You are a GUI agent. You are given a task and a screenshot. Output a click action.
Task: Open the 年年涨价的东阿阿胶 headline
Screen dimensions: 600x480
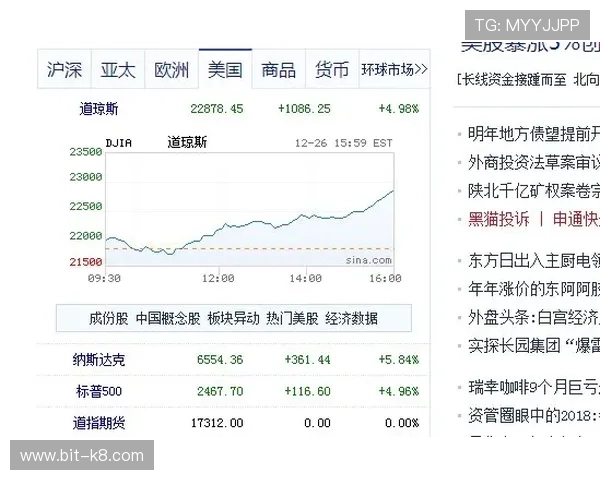[x=534, y=289]
